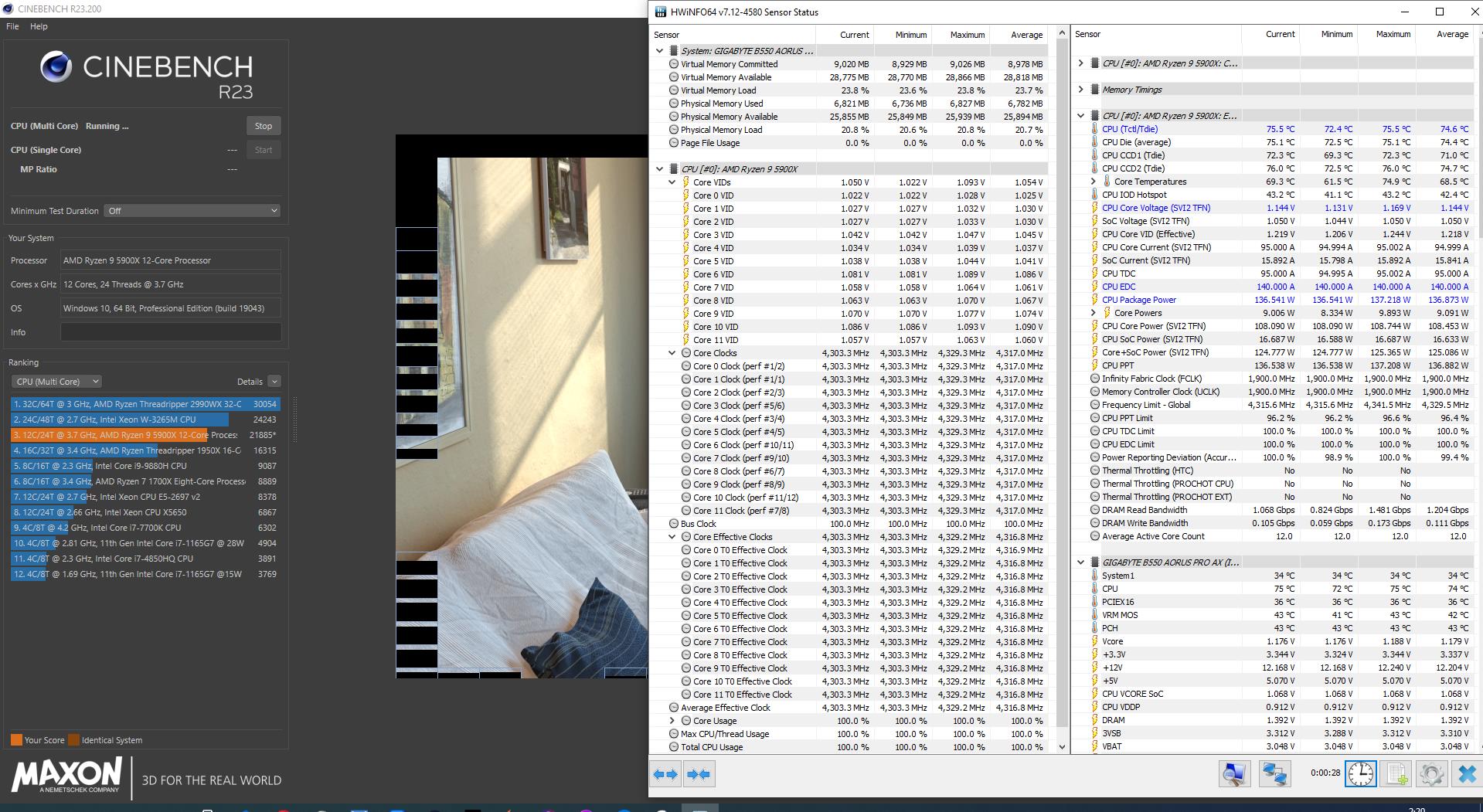Viewport: 1483px width, 812px height.
Task: Click the clock icon beside Virtual Memory Committed
Action: point(674,64)
